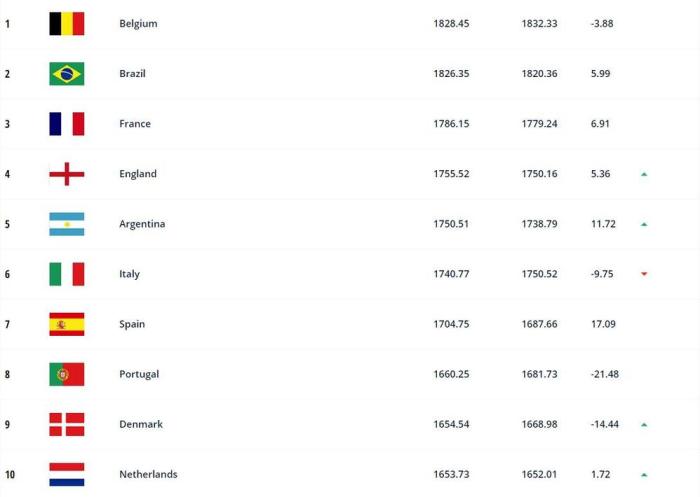700x497 pixels.
Task: Click Italy's red down arrow indicator
Action: point(644,274)
